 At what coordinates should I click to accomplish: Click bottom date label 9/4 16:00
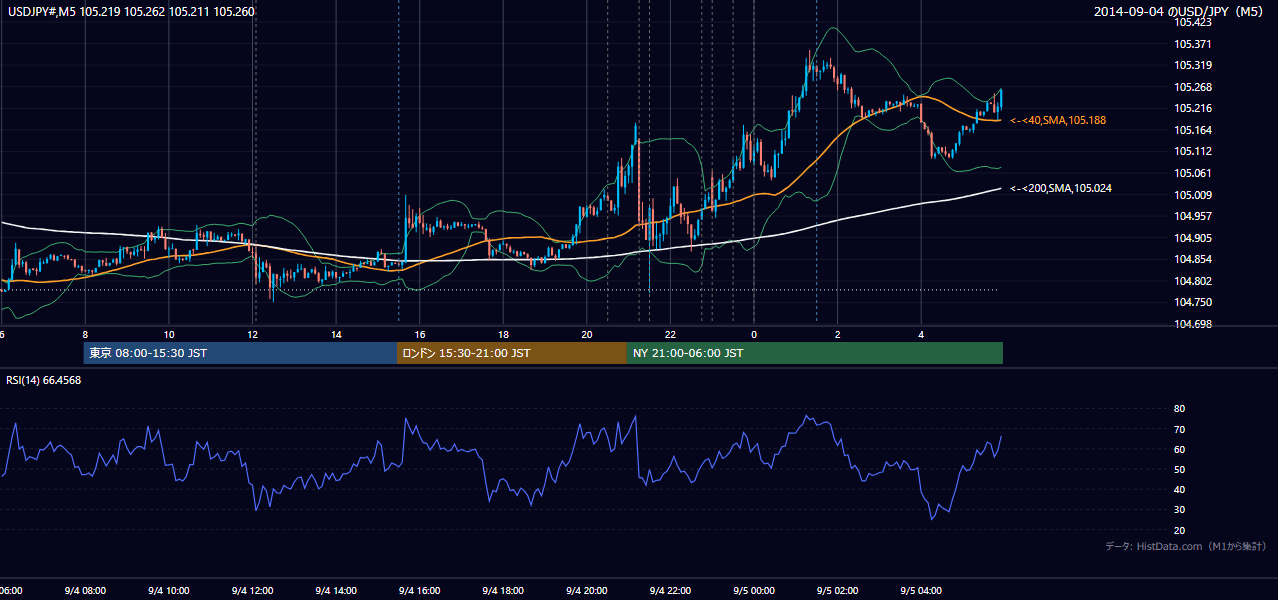coord(420,590)
